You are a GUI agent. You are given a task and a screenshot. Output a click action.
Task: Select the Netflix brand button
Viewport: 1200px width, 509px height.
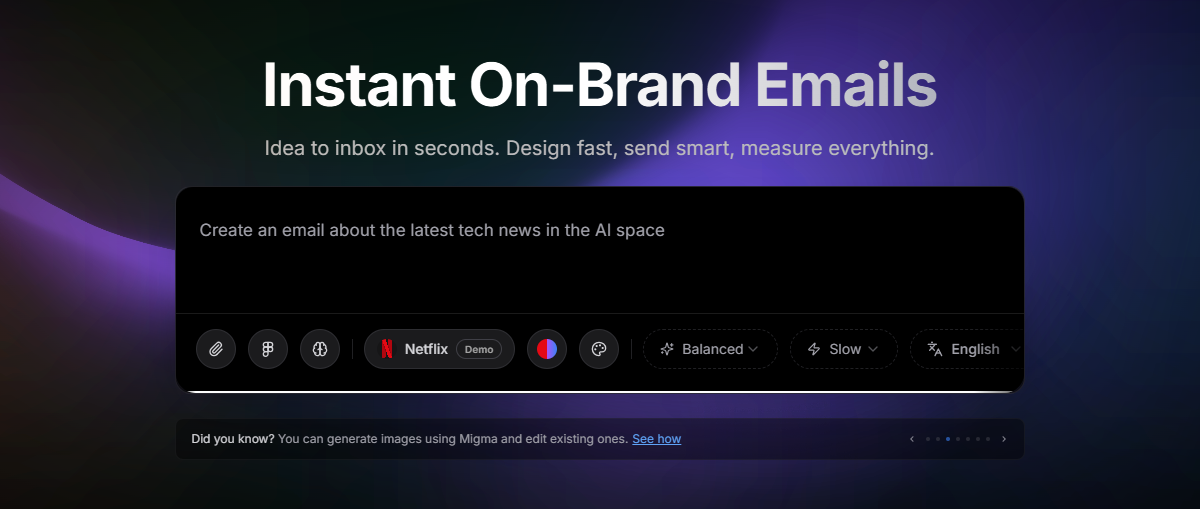[x=439, y=349]
